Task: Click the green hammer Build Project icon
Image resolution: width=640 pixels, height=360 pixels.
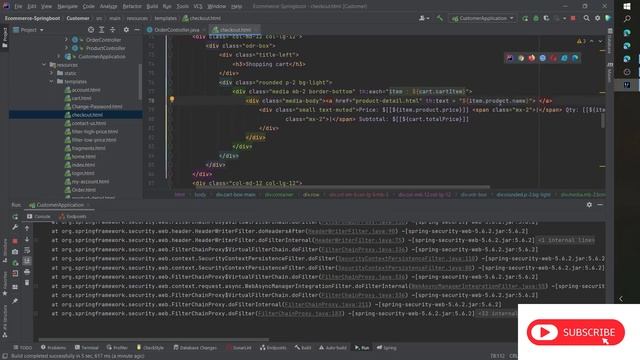Action: coord(440,18)
